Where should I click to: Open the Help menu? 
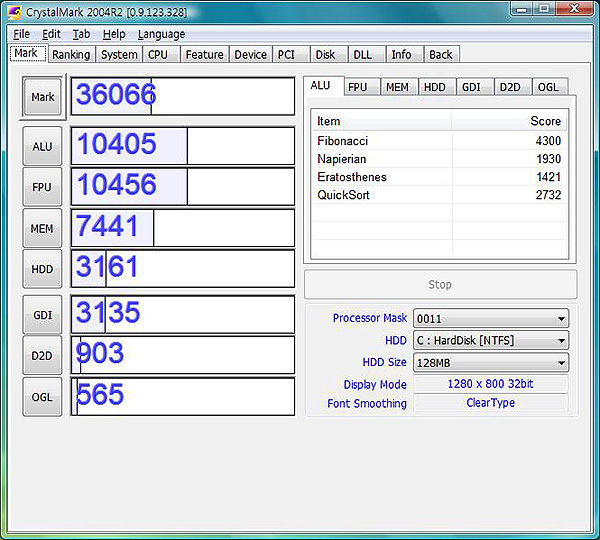point(114,34)
